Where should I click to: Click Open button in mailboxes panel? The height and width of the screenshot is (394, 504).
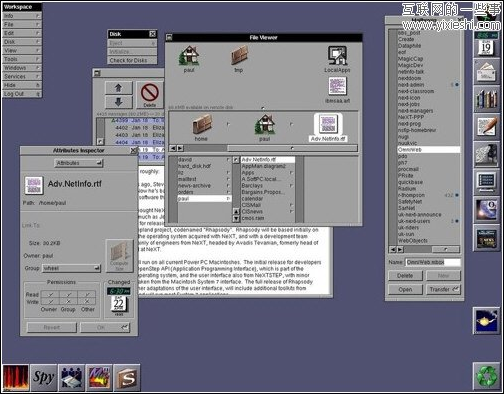click(x=405, y=289)
